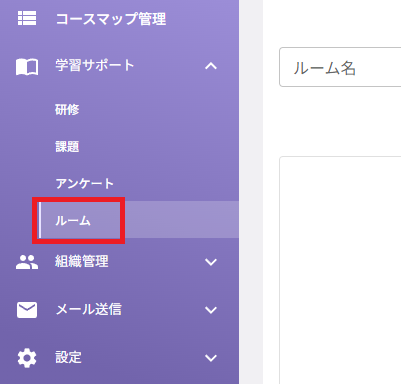Select the 学習サポート menu label

[95, 65]
